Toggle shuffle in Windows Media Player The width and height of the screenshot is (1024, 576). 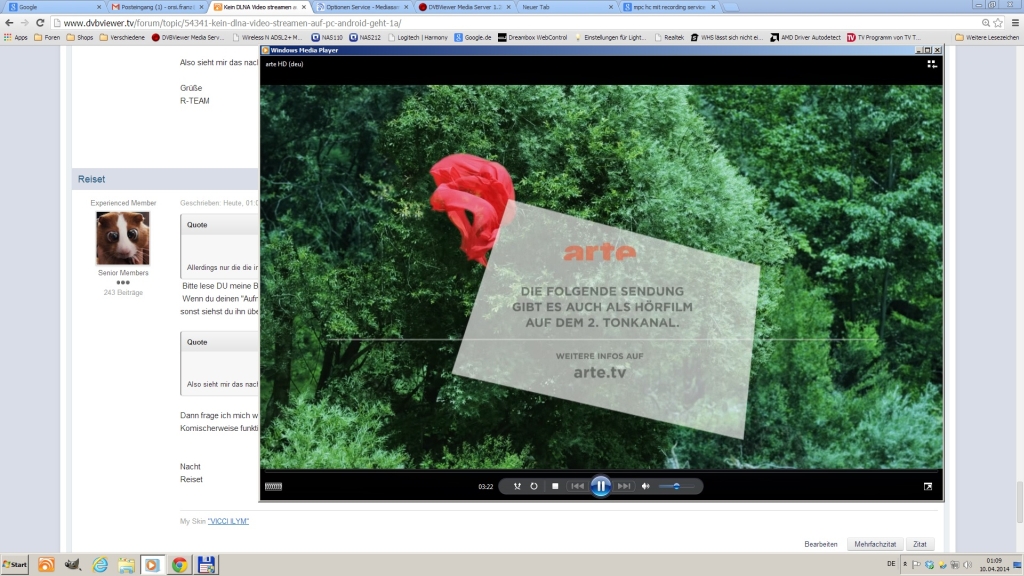pos(517,486)
